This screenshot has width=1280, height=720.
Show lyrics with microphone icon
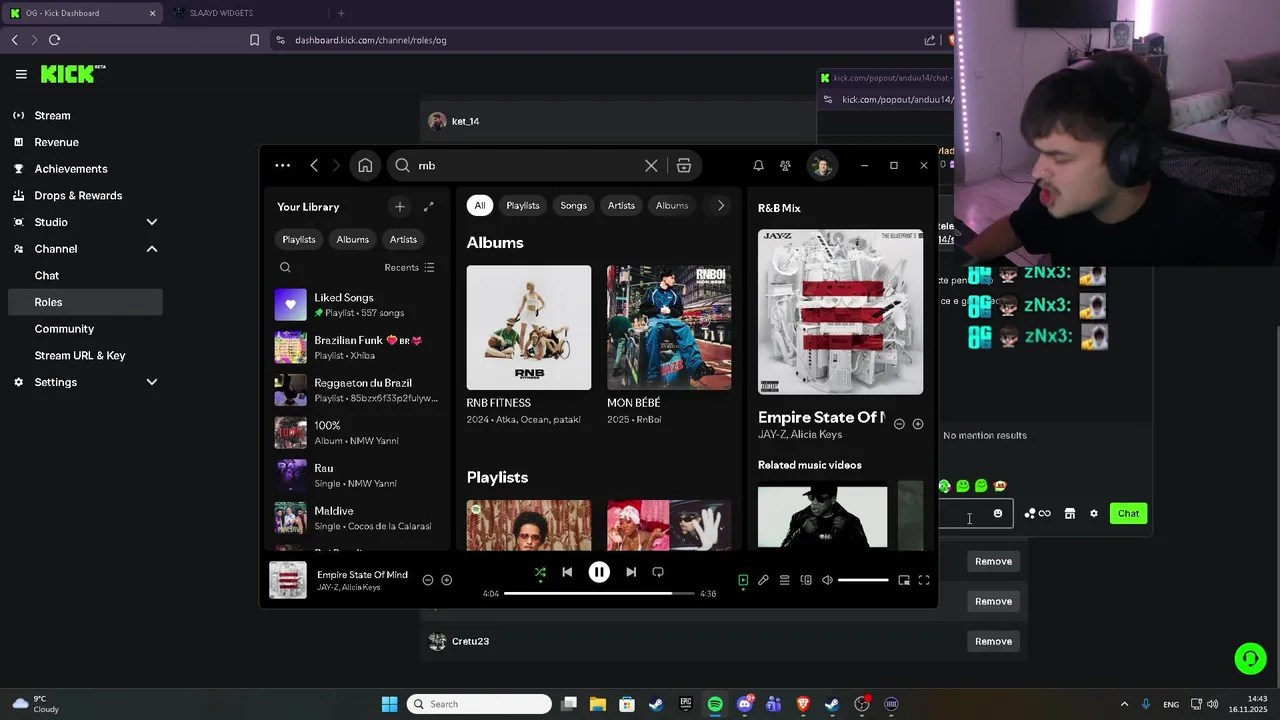point(763,581)
